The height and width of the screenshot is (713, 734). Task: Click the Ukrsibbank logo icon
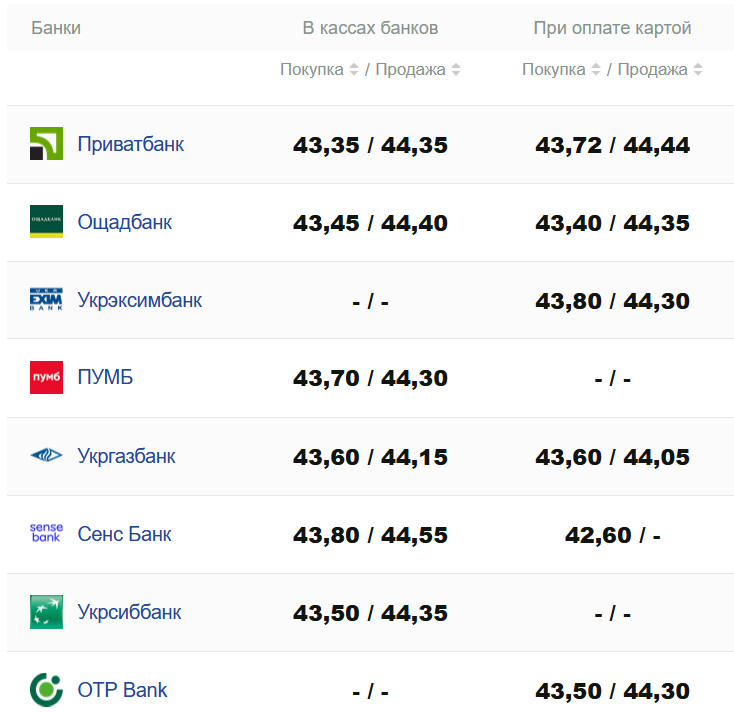tap(46, 612)
